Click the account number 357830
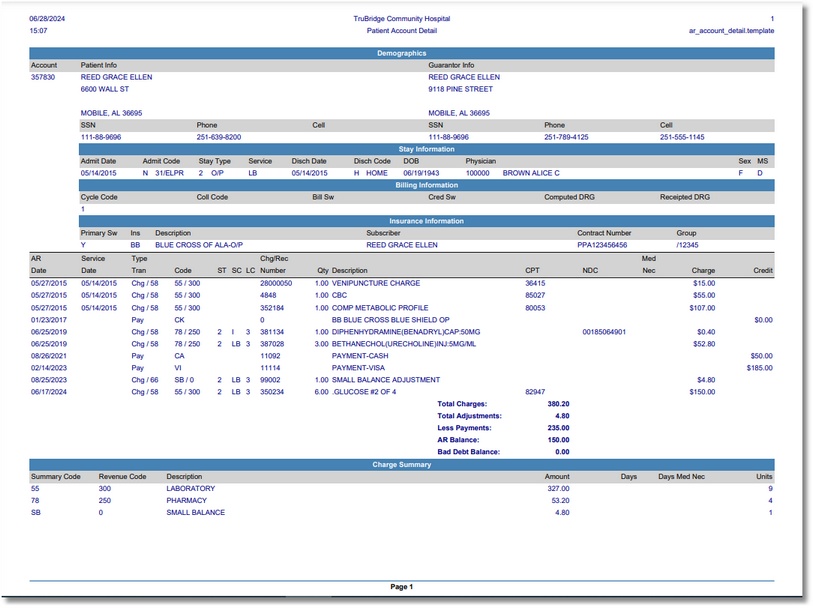 pos(43,77)
